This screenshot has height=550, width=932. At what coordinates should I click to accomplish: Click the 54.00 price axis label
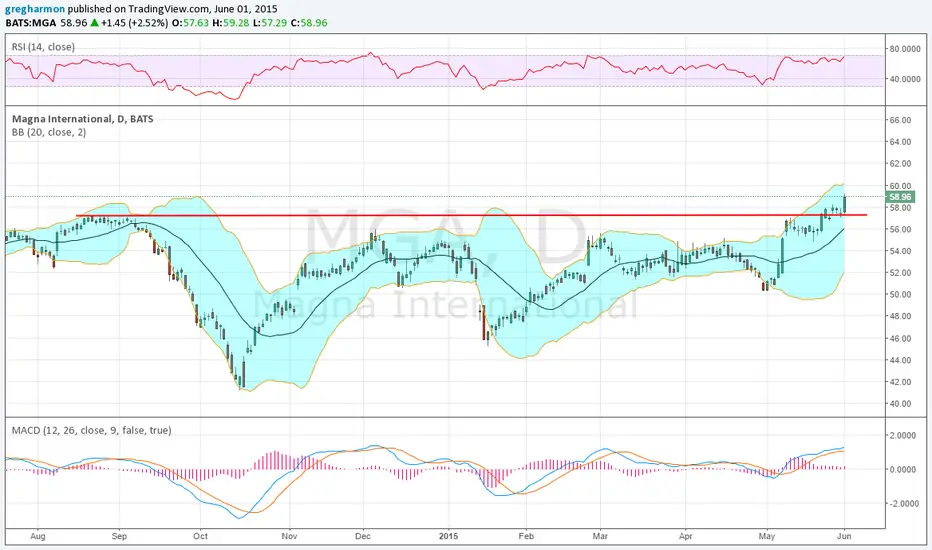coord(900,251)
